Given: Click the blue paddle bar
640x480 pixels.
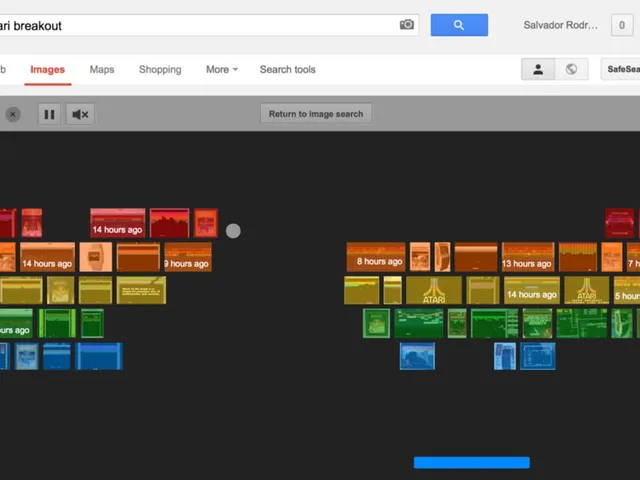Looking at the screenshot, I should (472, 462).
